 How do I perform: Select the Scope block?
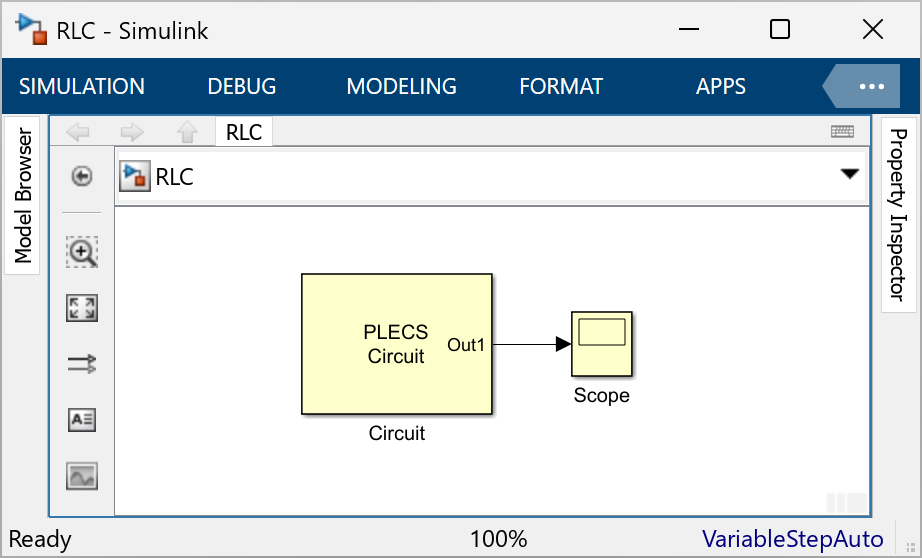point(601,343)
